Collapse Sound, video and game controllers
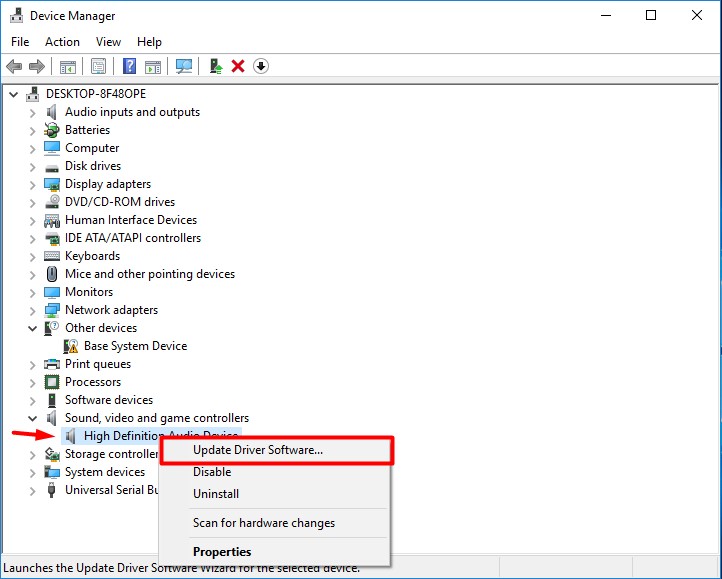 [x=32, y=418]
